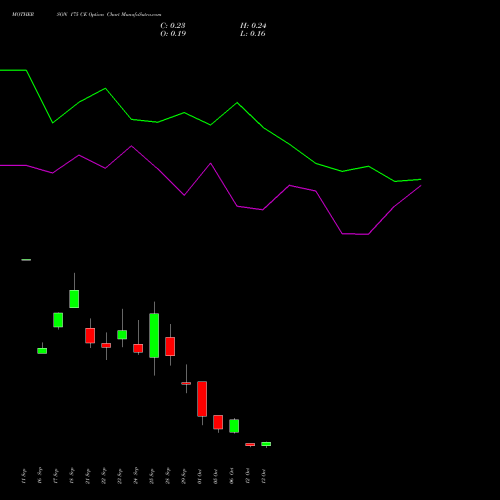This screenshot has height=500, width=500.
Task: Click the 21 Sep date label
Action: pos(88,476)
